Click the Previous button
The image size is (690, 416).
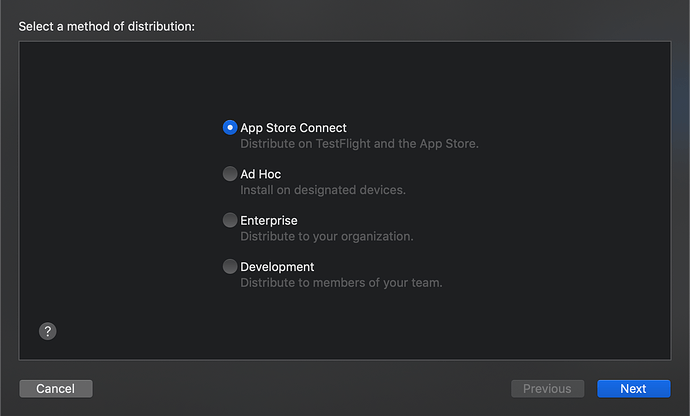(x=547, y=388)
